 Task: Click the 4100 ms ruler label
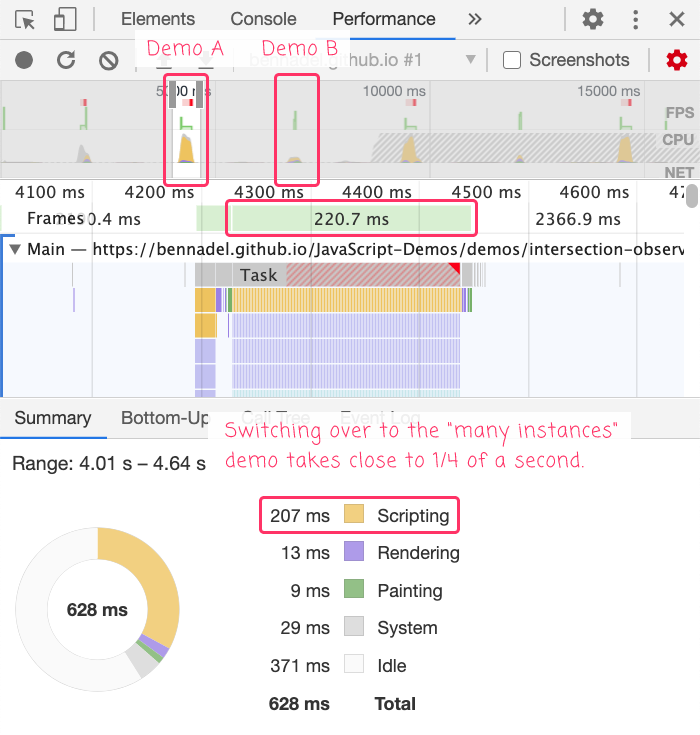click(50, 192)
